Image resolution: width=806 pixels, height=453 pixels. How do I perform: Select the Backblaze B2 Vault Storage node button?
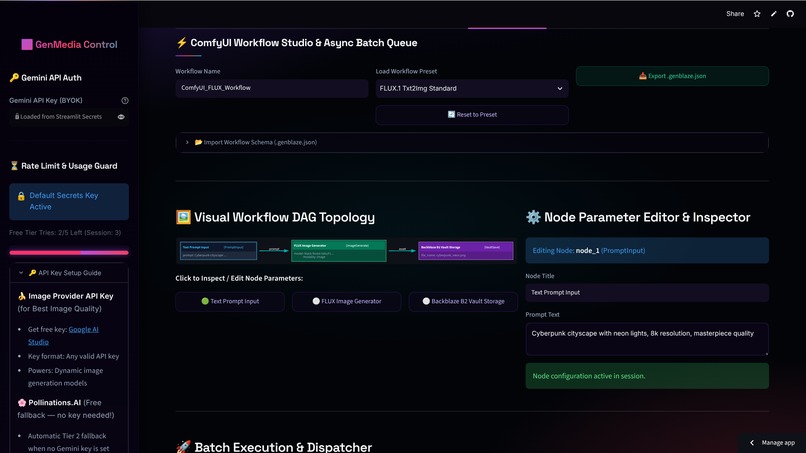463,301
